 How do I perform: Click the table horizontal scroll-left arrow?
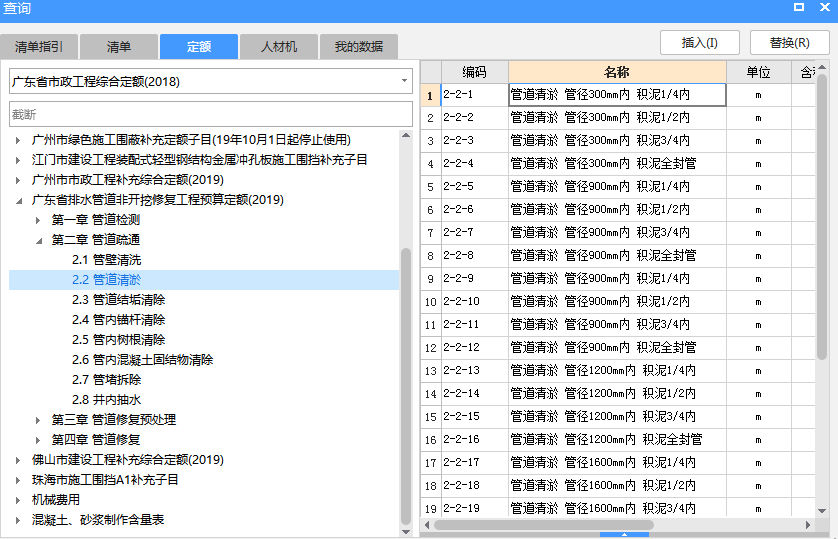[427, 525]
